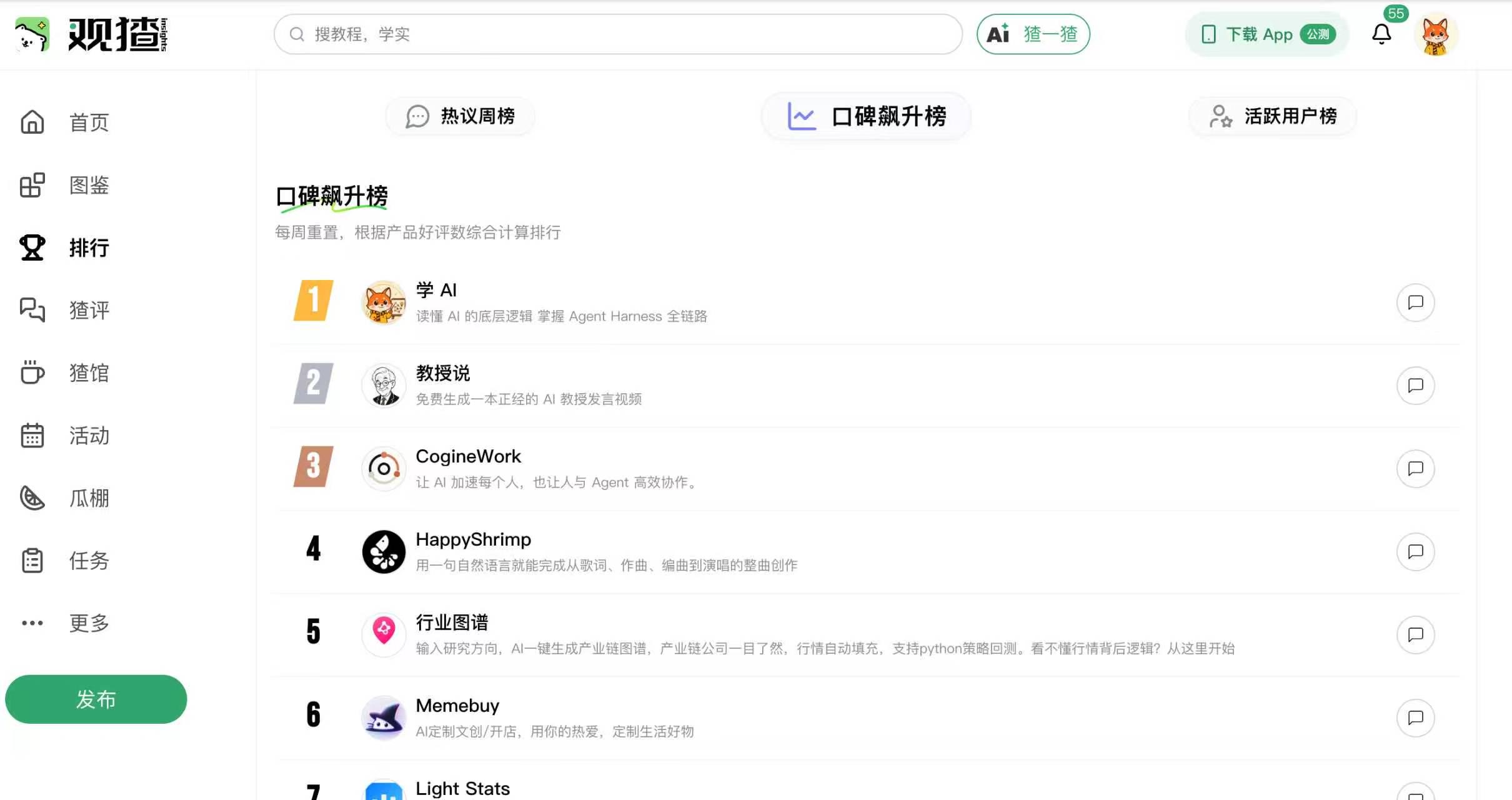Image resolution: width=1512 pixels, height=800 pixels.
Task: Open the CogineWork product title
Action: tap(468, 456)
